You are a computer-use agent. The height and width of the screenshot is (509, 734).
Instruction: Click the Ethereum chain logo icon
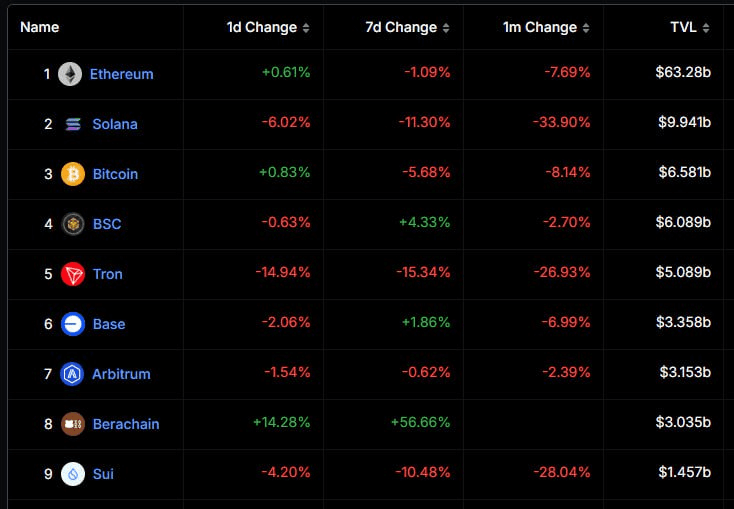(x=70, y=74)
